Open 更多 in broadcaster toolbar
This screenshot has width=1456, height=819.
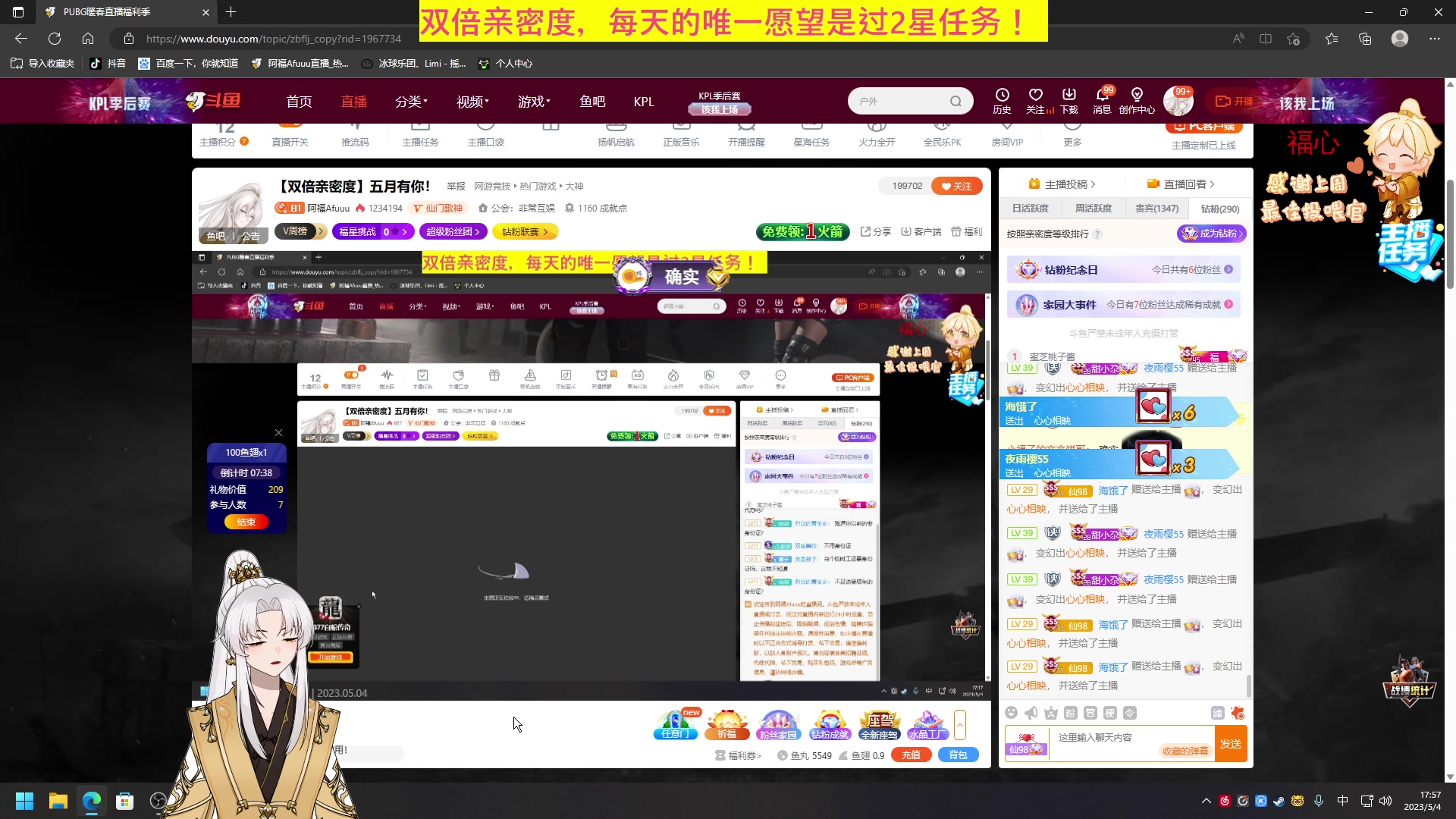point(1072,136)
